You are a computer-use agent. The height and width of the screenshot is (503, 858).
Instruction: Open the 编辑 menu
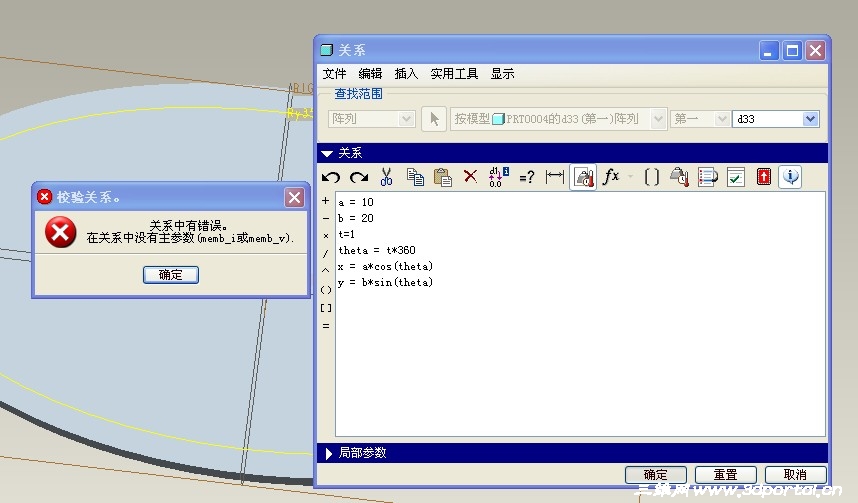[370, 74]
